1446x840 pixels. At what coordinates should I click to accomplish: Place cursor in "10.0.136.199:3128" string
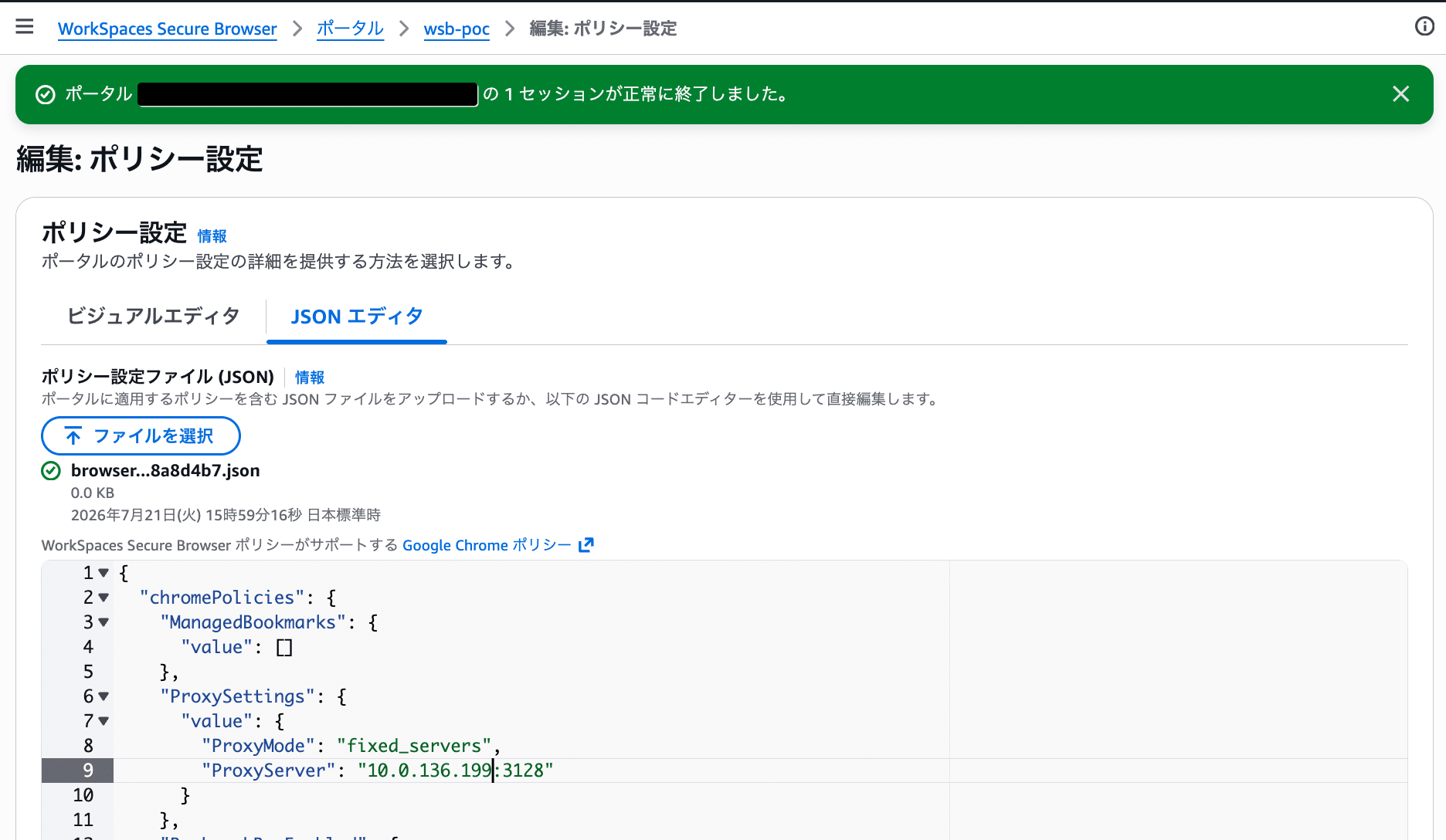(455, 771)
